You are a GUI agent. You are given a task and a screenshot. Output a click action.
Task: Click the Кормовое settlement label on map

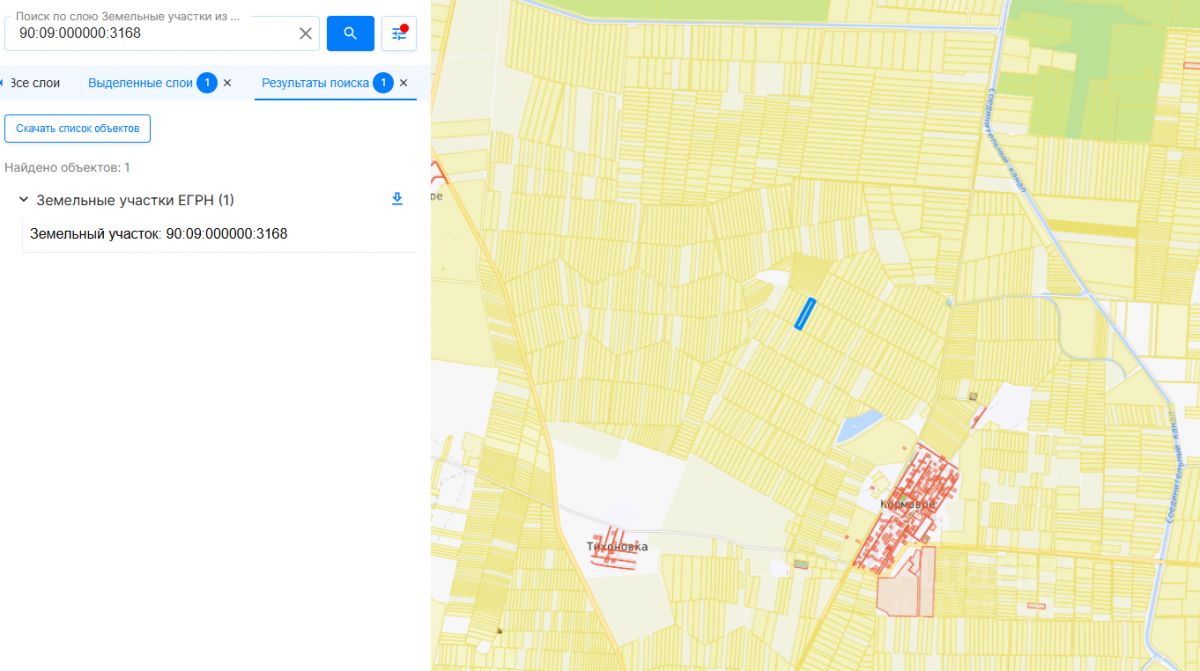tap(907, 505)
